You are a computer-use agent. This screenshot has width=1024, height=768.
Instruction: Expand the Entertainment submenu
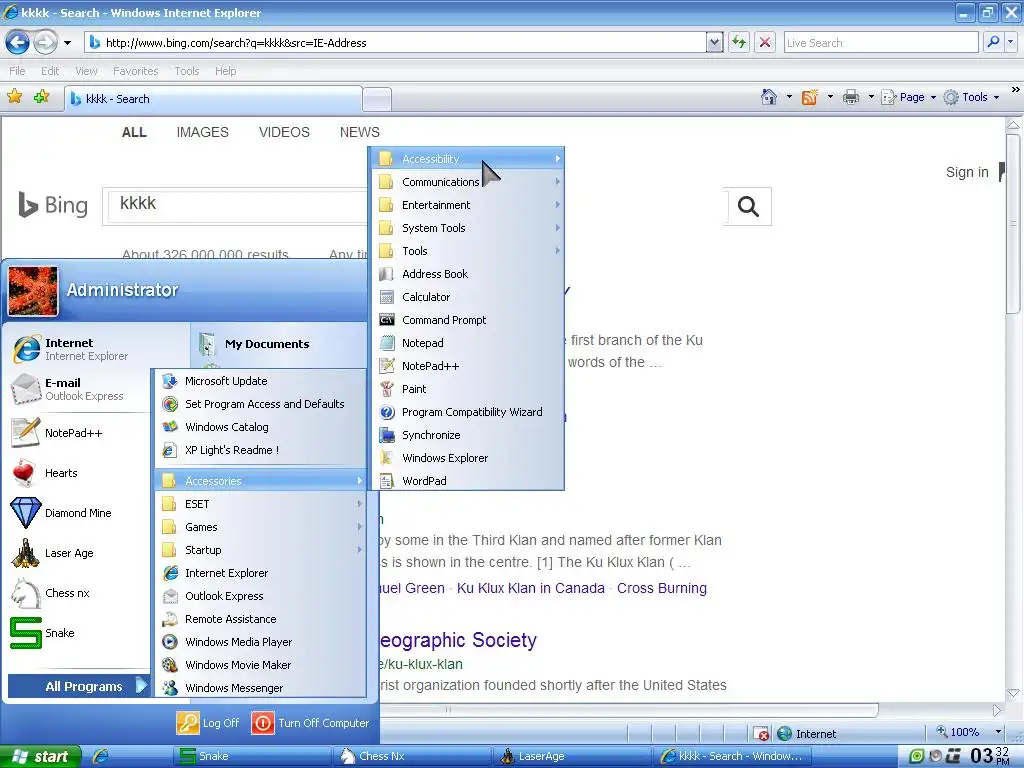coord(467,205)
